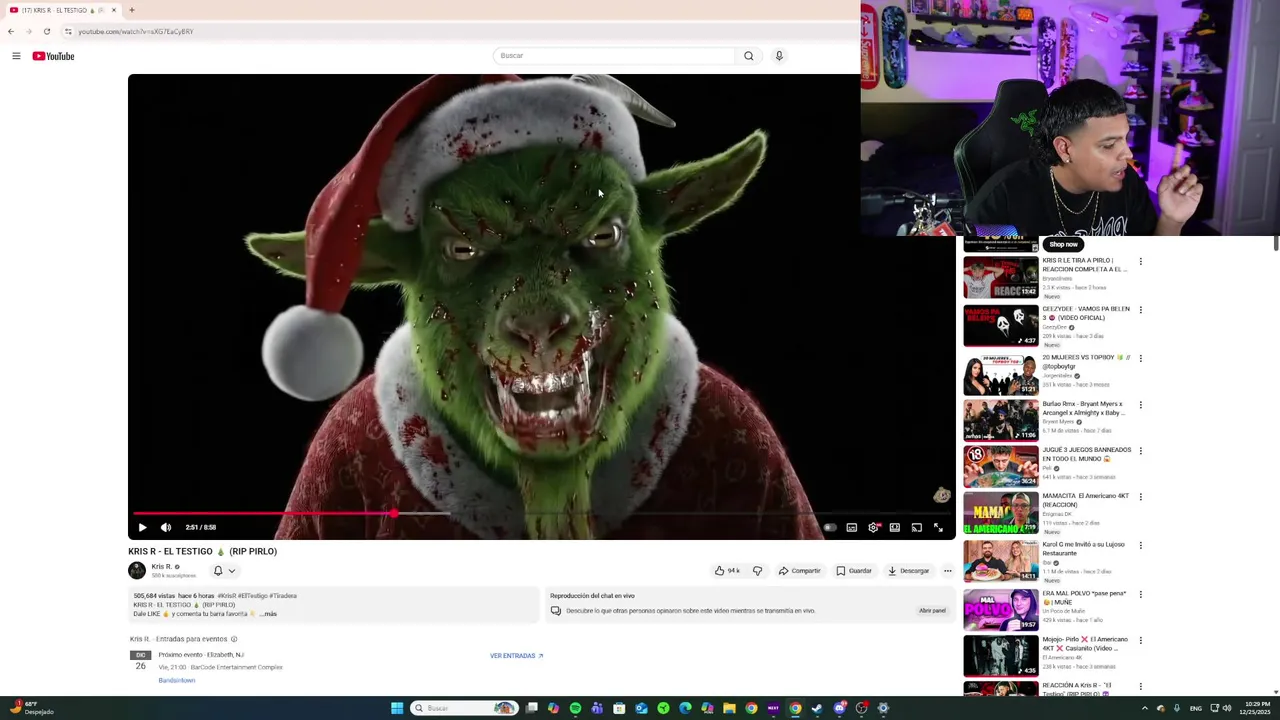This screenshot has height=720, width=1280.
Task: Open Burlao Rmx video thumbnail
Action: pyautogui.click(x=1000, y=420)
